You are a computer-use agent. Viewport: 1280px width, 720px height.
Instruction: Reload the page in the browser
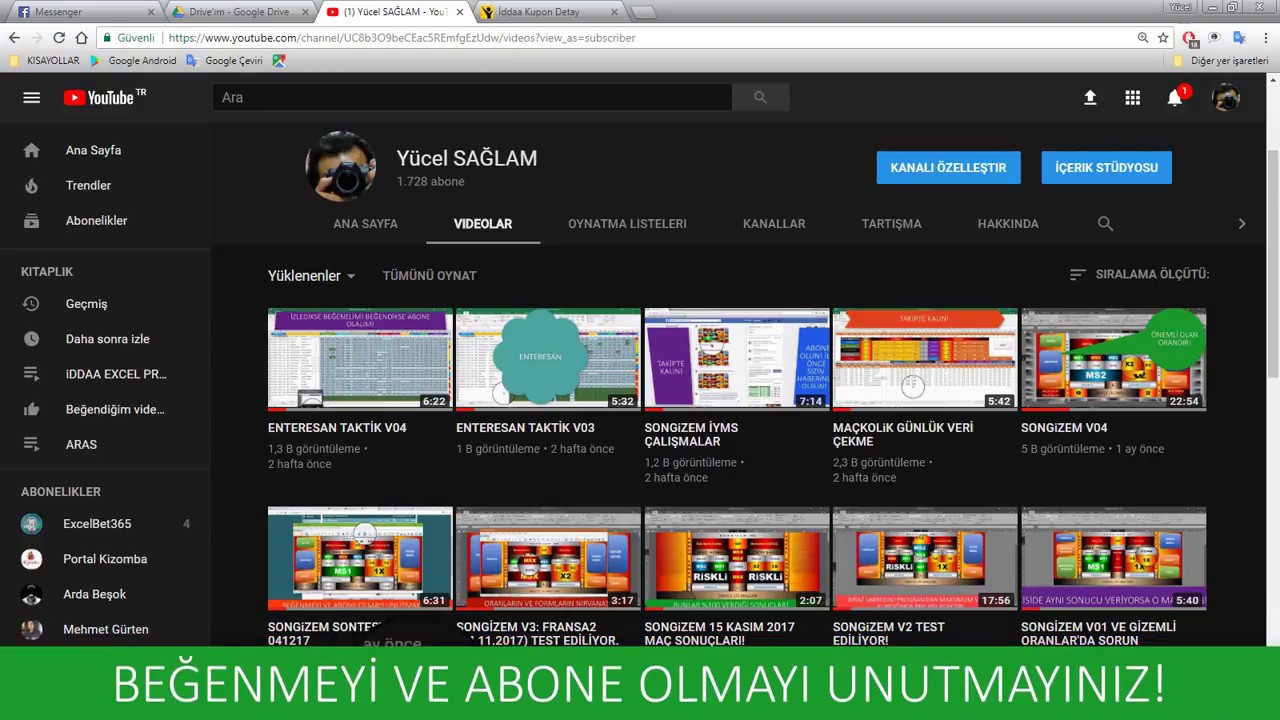pos(59,38)
